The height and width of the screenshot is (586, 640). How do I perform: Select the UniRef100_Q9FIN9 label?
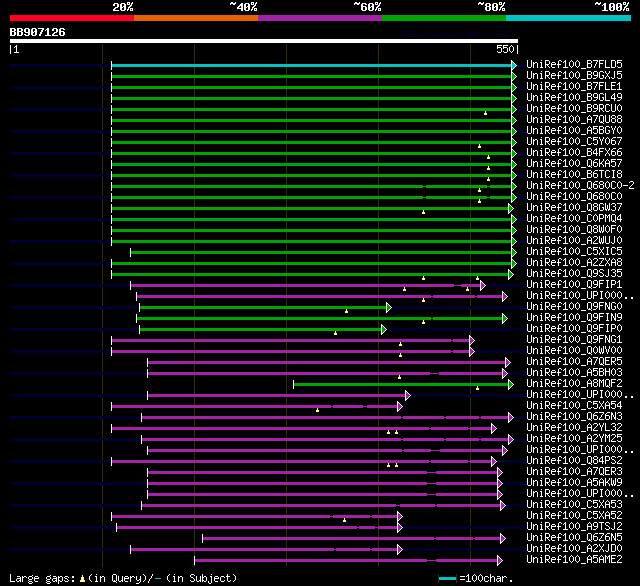(574, 317)
